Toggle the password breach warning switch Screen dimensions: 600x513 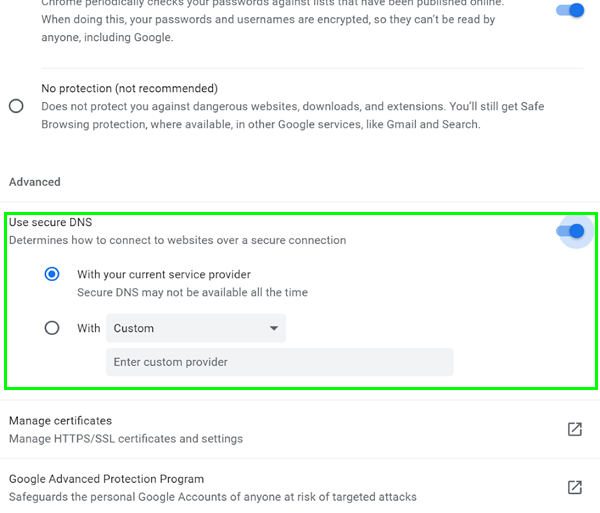click(569, 9)
